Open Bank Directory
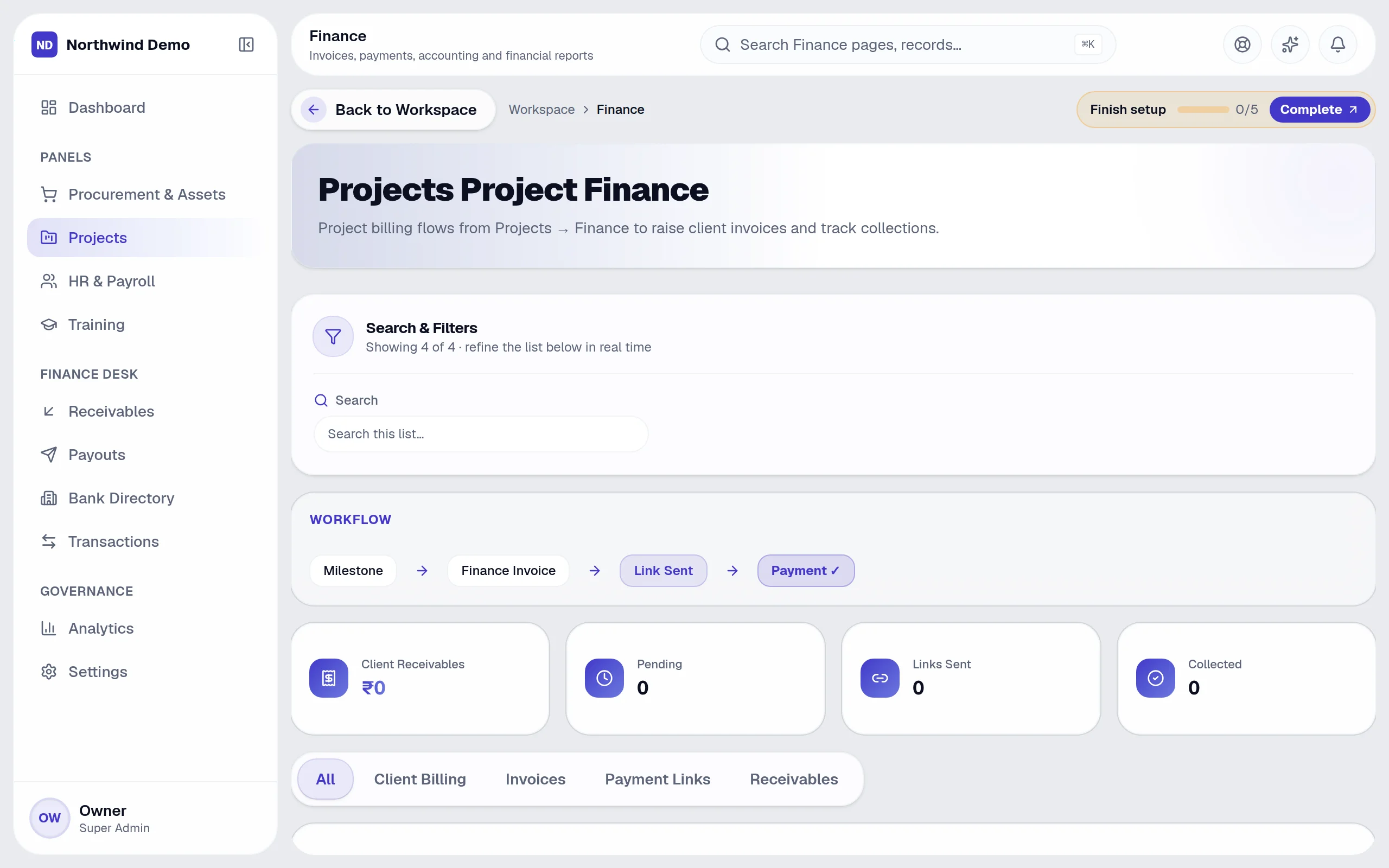Viewport: 1389px width, 868px height. 144,497
